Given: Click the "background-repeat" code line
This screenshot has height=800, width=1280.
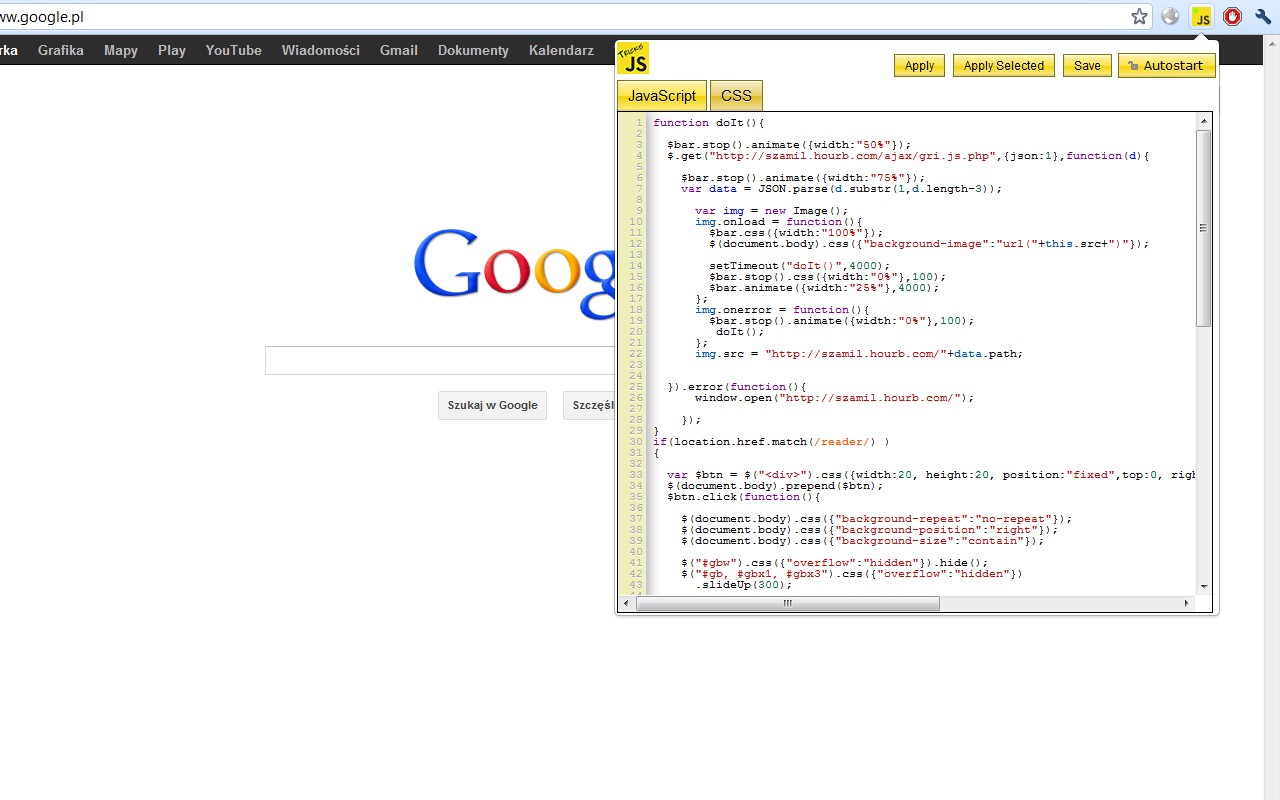Looking at the screenshot, I should (877, 519).
